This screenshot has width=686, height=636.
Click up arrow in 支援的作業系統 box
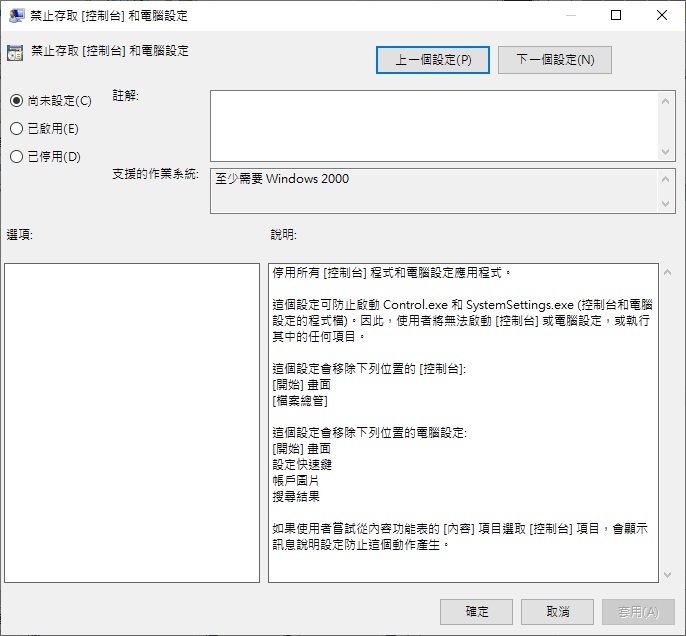(x=665, y=179)
